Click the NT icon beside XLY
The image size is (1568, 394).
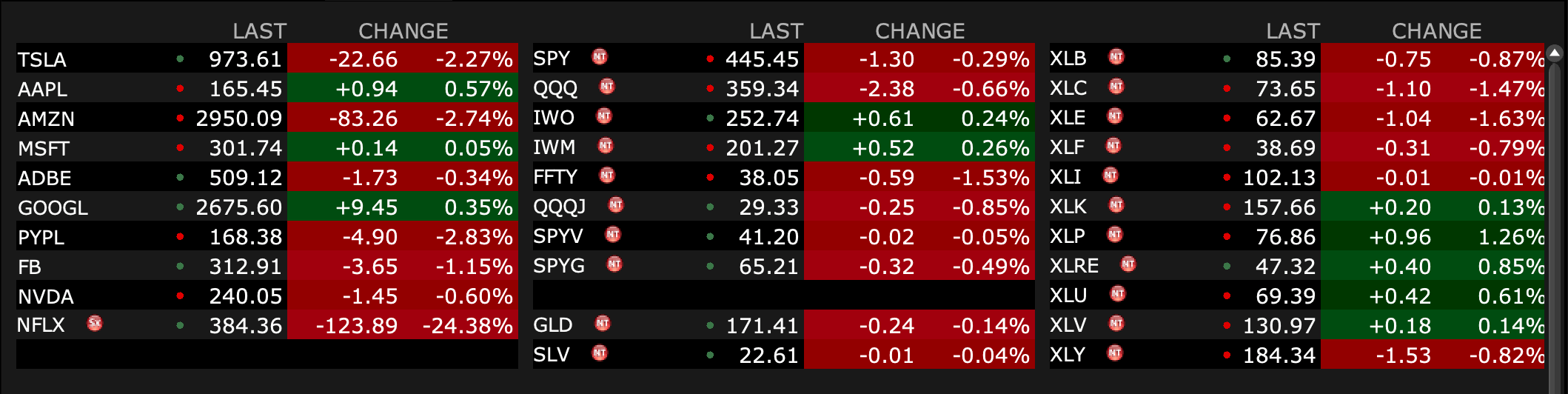tap(1115, 353)
